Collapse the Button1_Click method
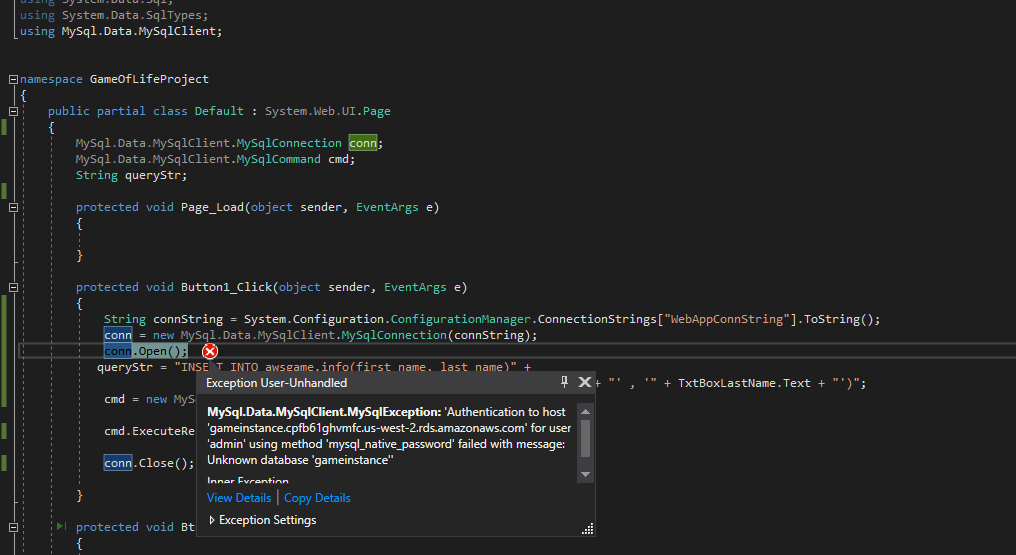The width and height of the screenshot is (1016, 555). 12,287
